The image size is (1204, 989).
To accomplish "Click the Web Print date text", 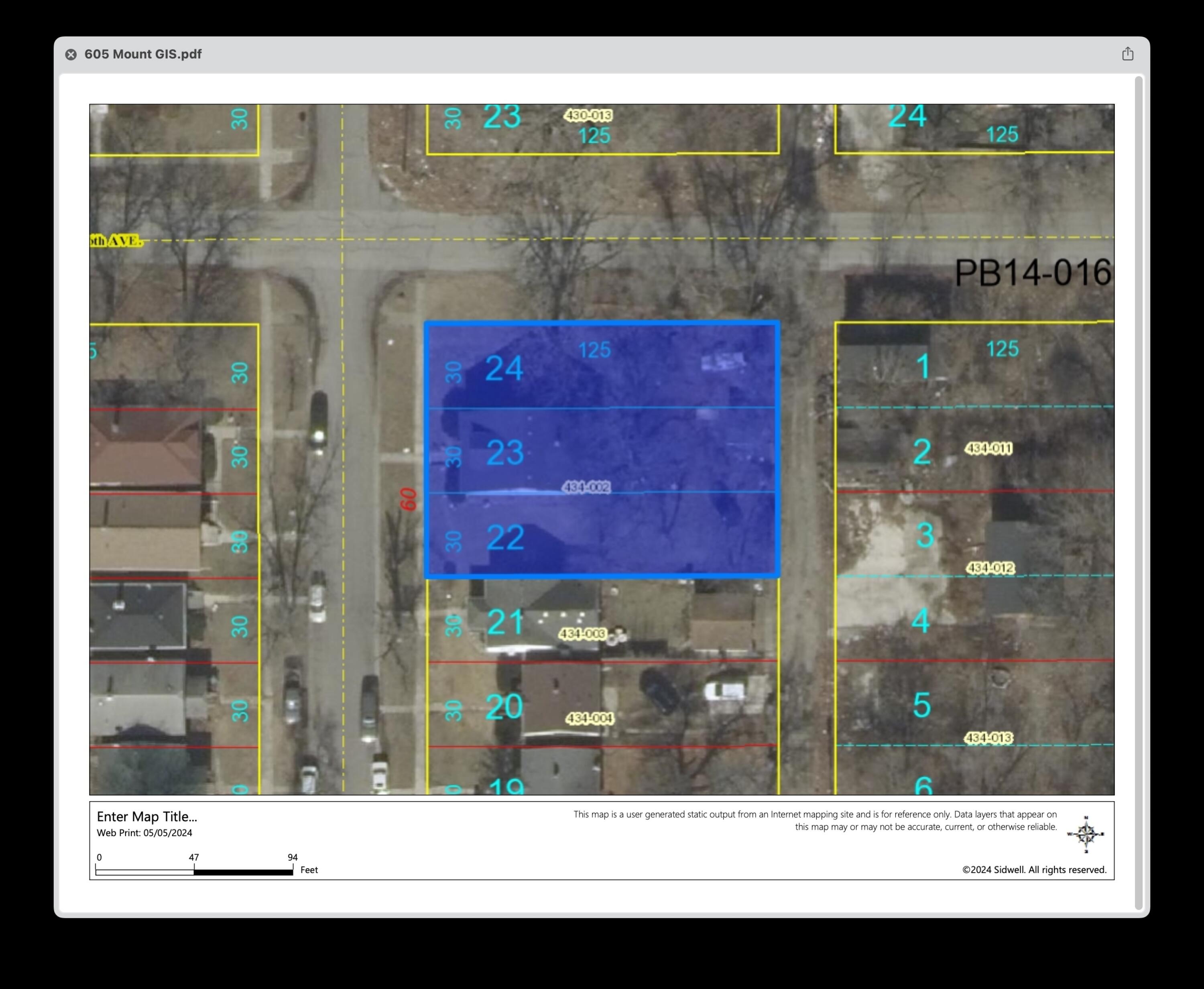I will (144, 833).
